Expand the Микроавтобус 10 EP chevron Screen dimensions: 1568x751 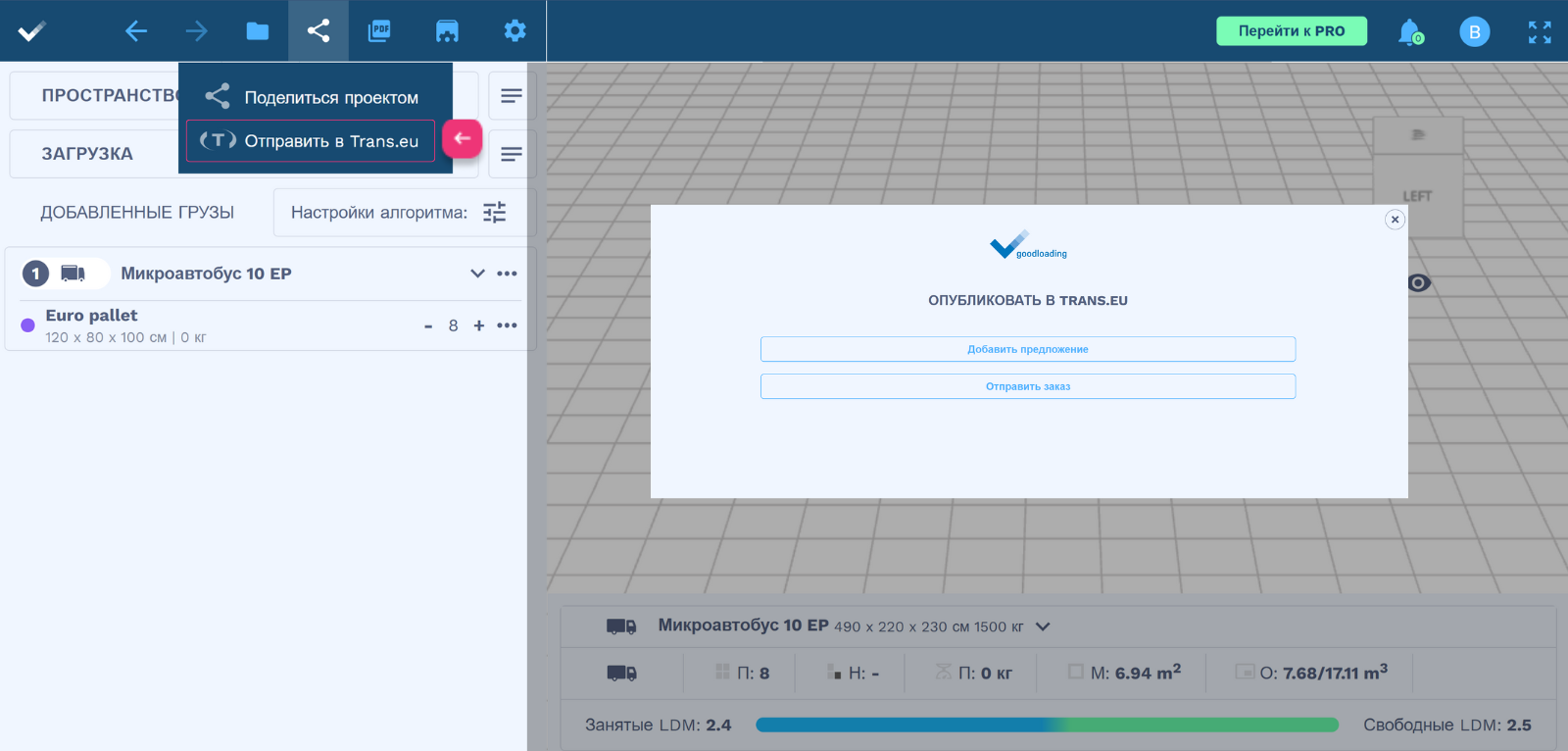click(477, 274)
